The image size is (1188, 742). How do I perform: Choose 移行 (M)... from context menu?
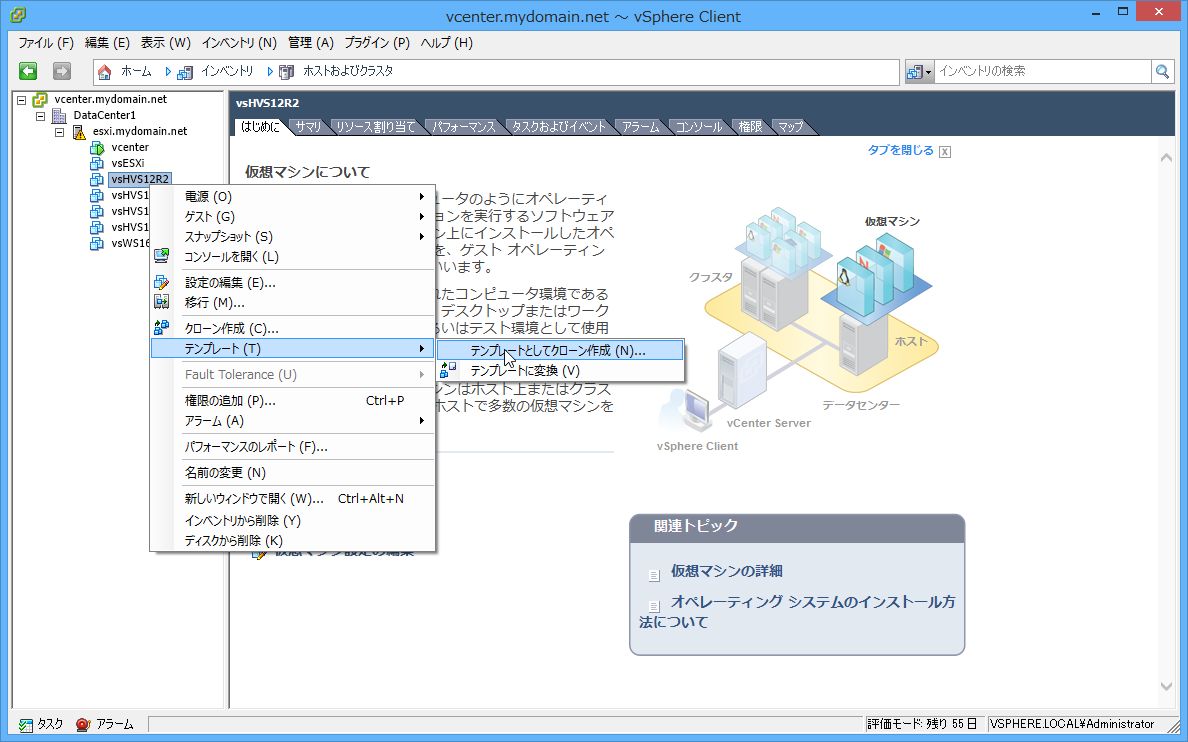292,302
